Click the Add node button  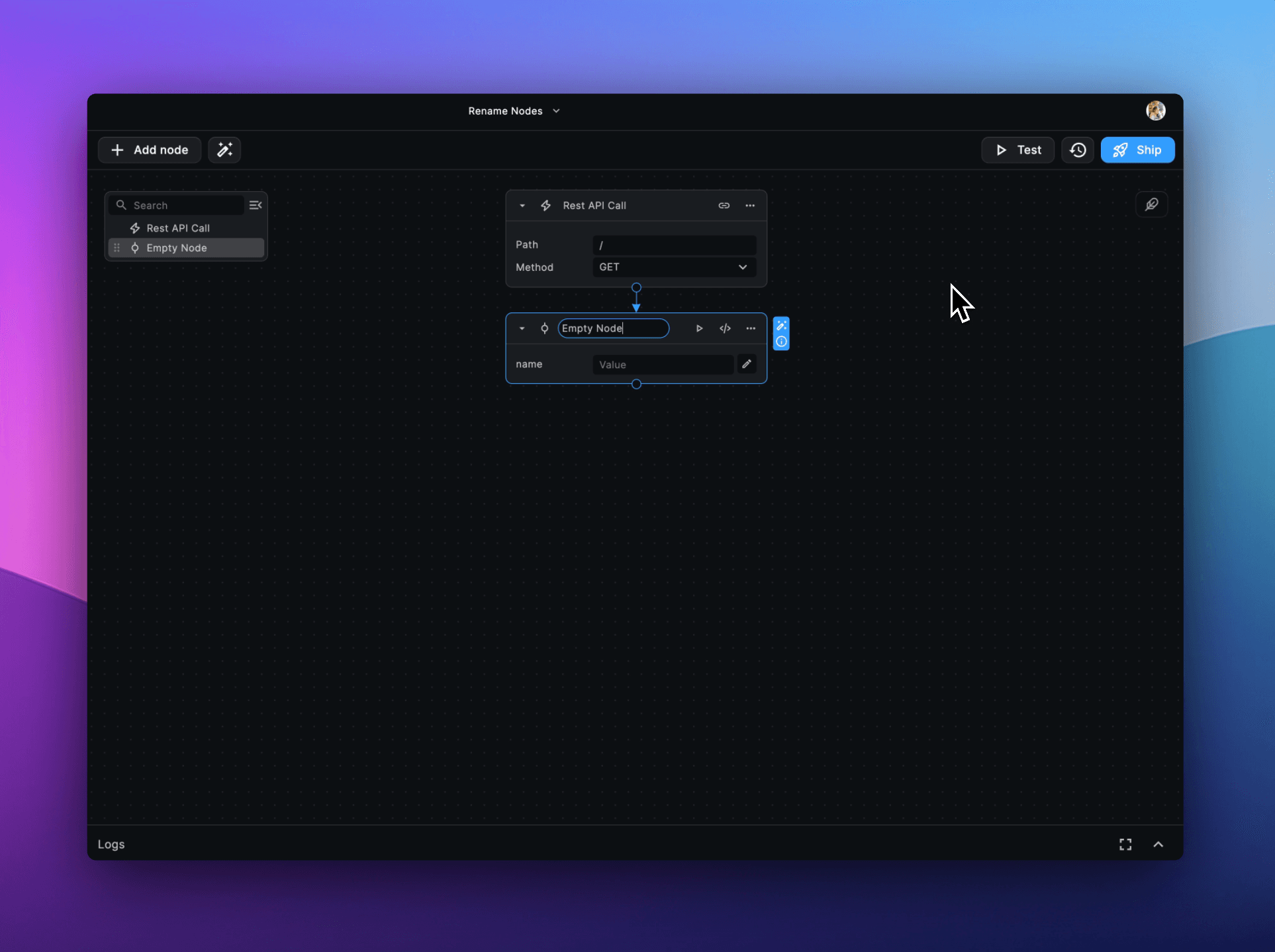[x=150, y=150]
